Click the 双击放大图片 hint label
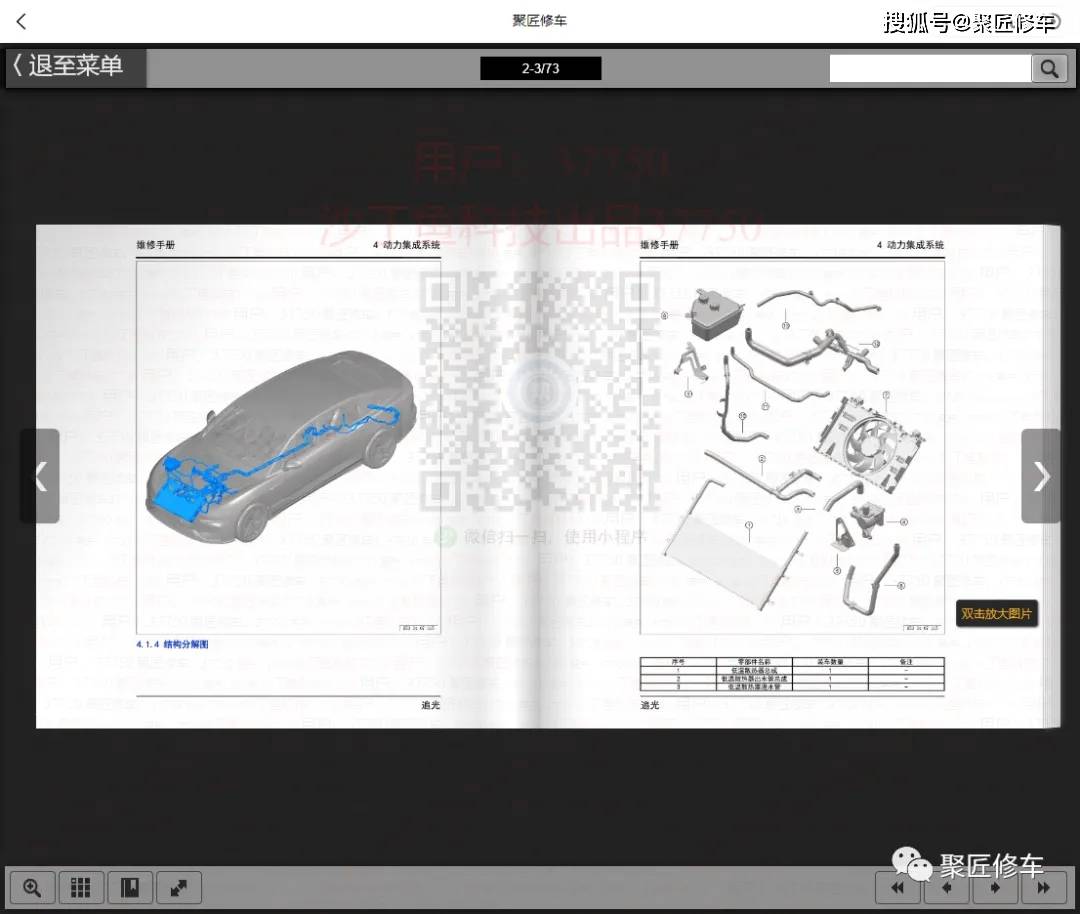 (x=996, y=613)
